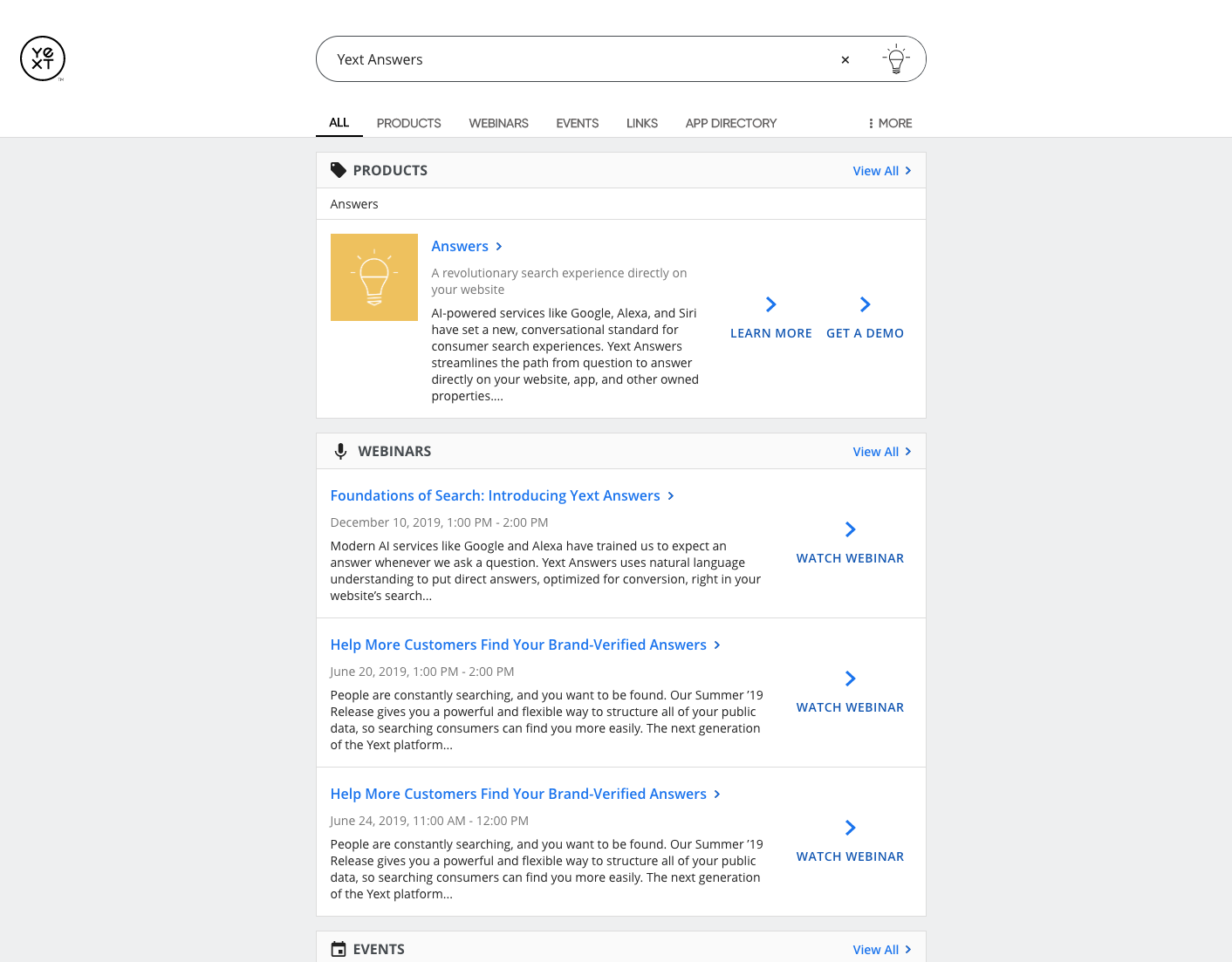Viewport: 1232px width, 962px height.
Task: Click WATCH WEBINAR text for June 20 webinar
Action: click(850, 707)
